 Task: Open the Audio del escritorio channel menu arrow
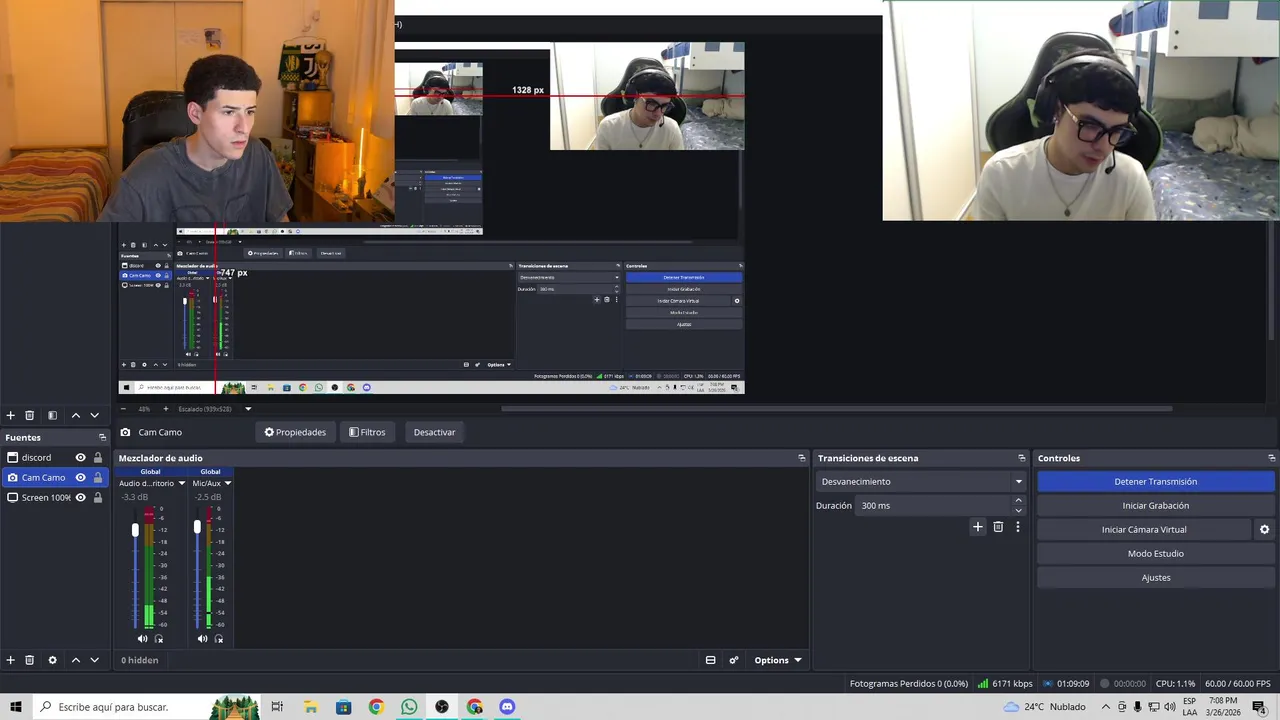181,484
